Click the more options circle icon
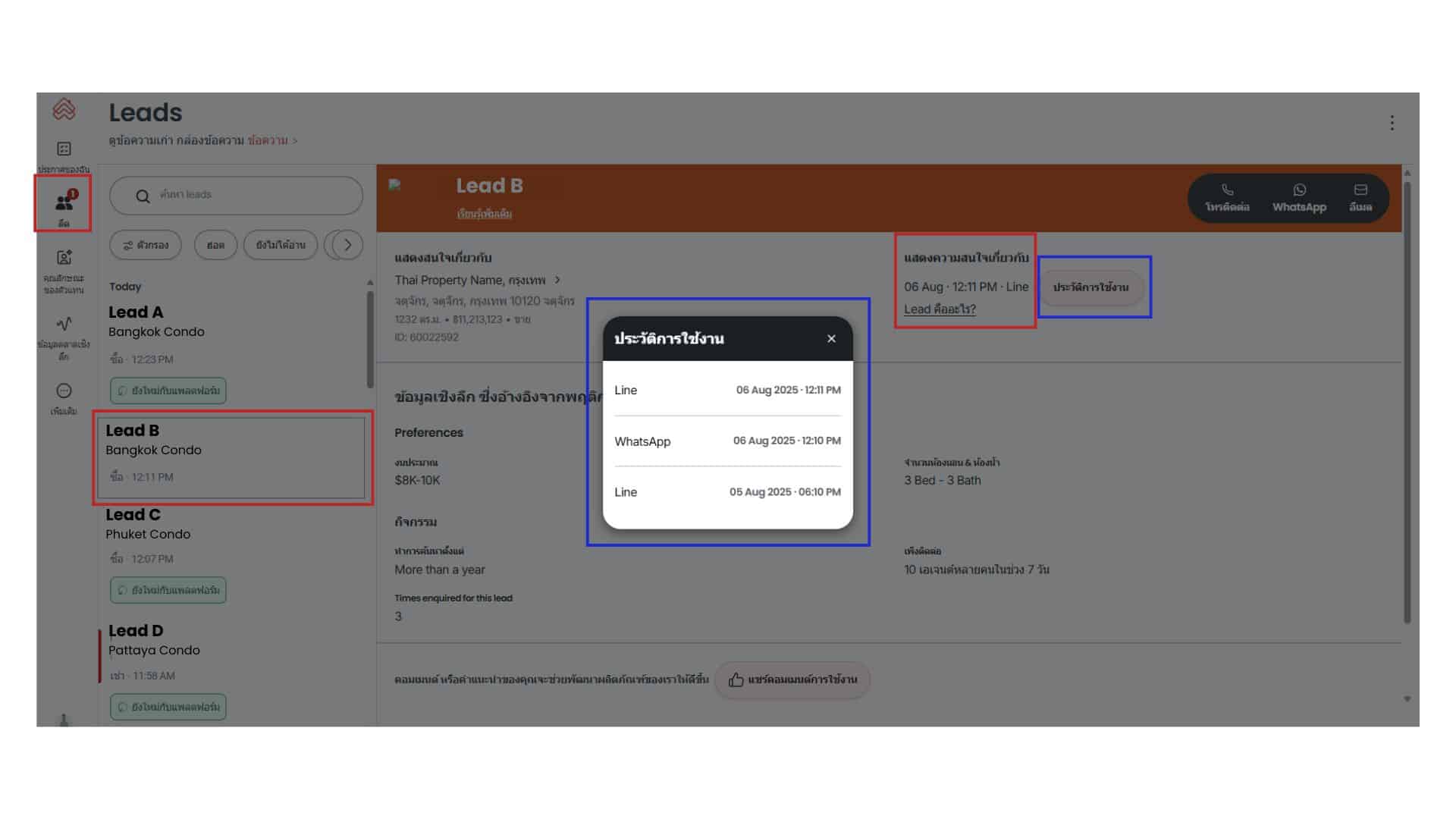 [64, 391]
